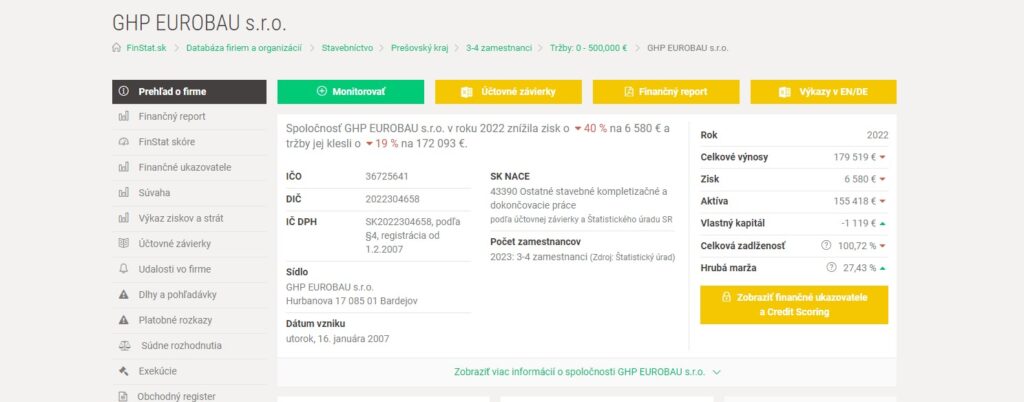Open Prehľad o firme sidebar item
Image resolution: width=1024 pixels, height=402 pixels.
pos(189,92)
